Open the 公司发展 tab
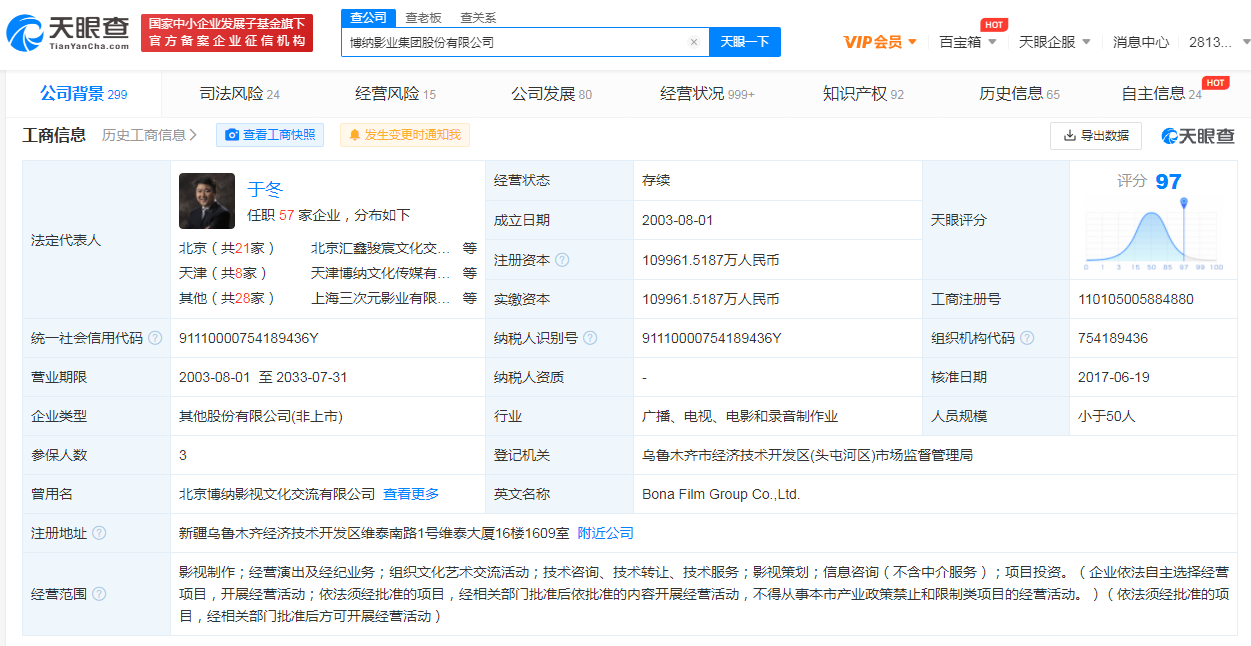1251x646 pixels. tap(552, 94)
